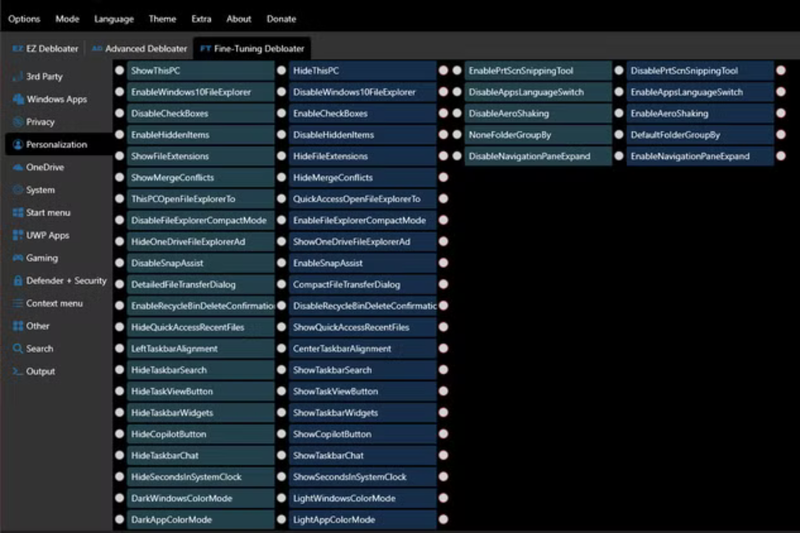Switch to the Advanced Debloater tab

(x=138, y=48)
